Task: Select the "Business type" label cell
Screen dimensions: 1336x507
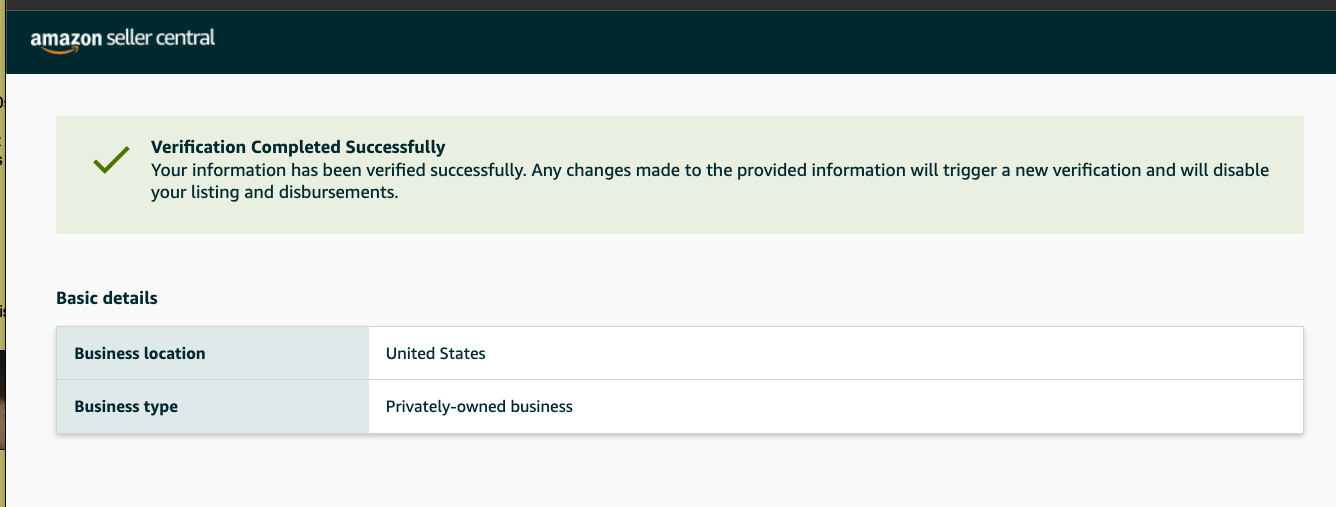Action: (213, 406)
